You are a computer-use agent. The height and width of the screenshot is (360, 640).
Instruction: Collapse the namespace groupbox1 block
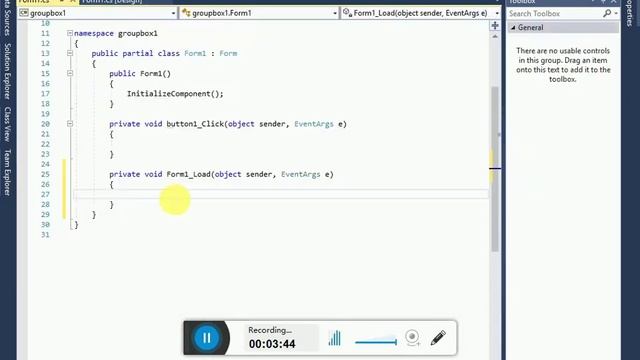click(70, 33)
